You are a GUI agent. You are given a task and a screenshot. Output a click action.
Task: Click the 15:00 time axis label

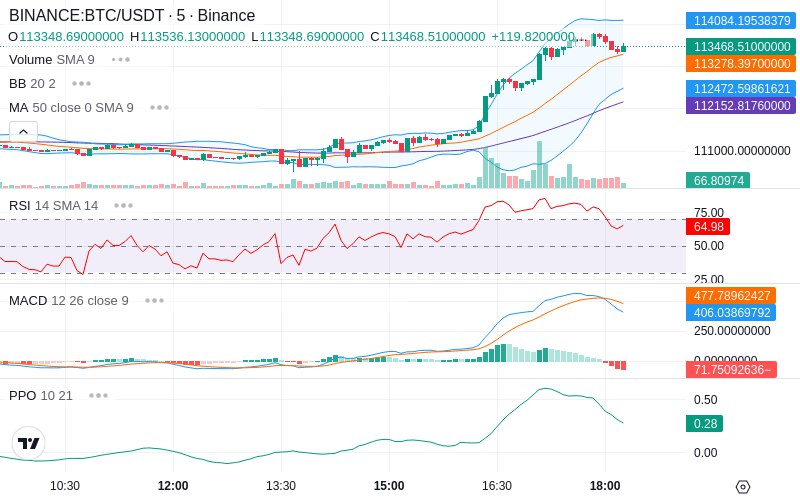point(389,486)
